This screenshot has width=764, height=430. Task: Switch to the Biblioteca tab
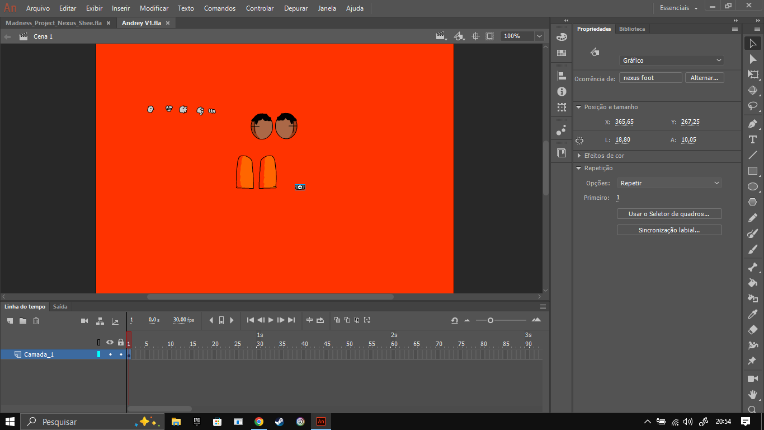click(x=632, y=29)
